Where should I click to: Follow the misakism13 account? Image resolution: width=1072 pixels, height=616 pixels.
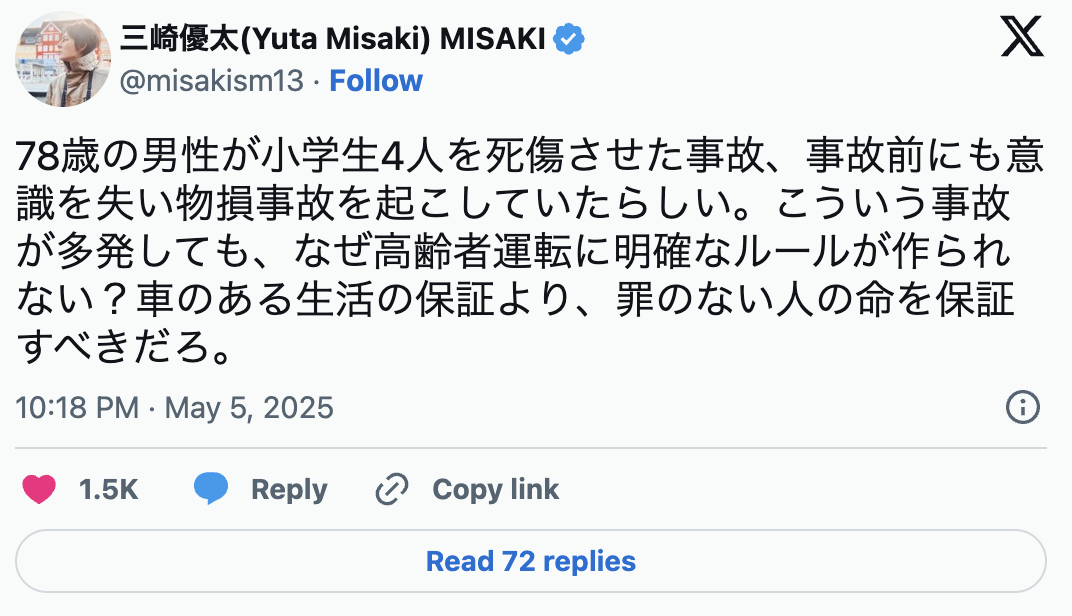coord(376,81)
